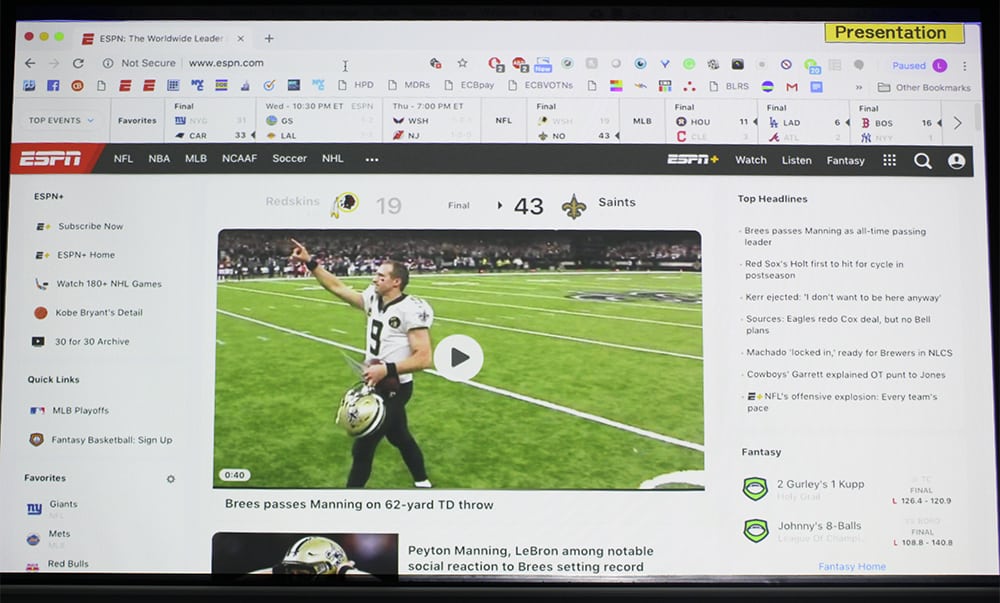Reload the page in the browser
The height and width of the screenshot is (603, 1000).
[78, 63]
